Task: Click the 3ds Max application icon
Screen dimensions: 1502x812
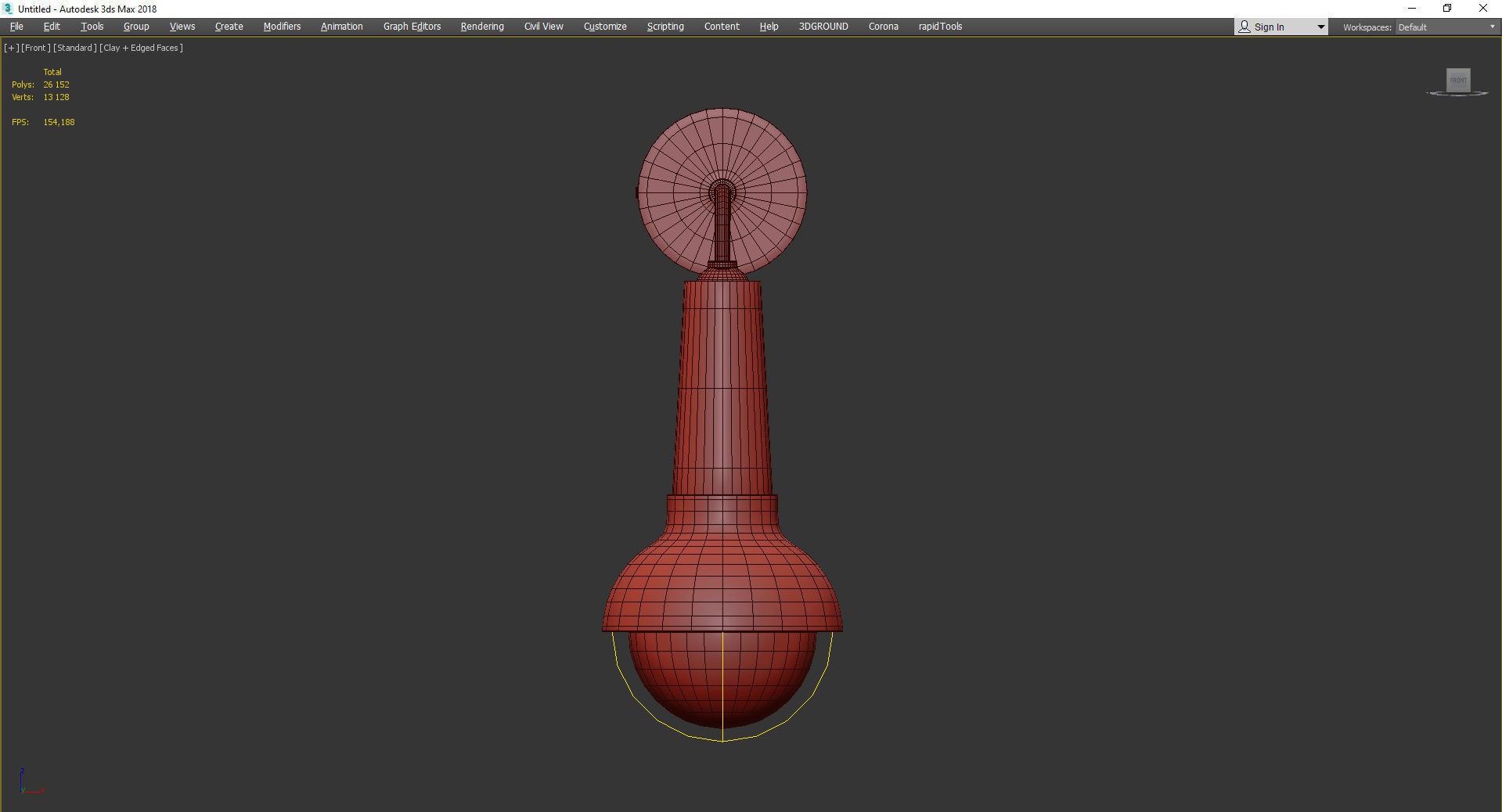Action: [x=9, y=9]
